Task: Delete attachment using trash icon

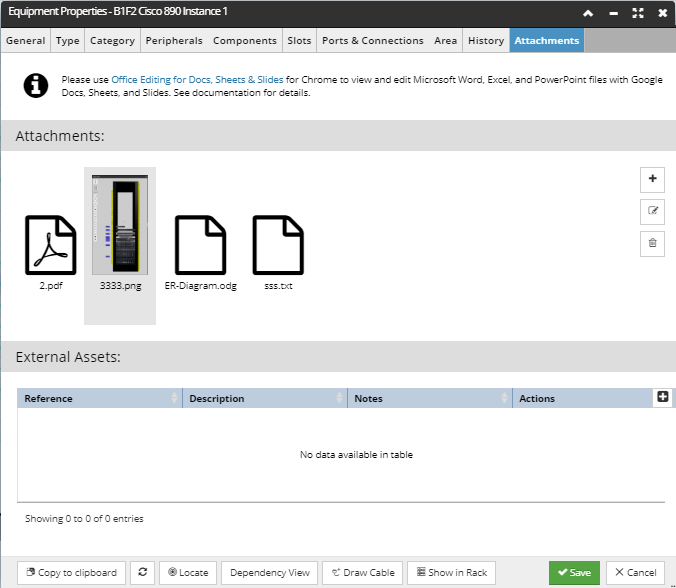Action: (x=652, y=244)
